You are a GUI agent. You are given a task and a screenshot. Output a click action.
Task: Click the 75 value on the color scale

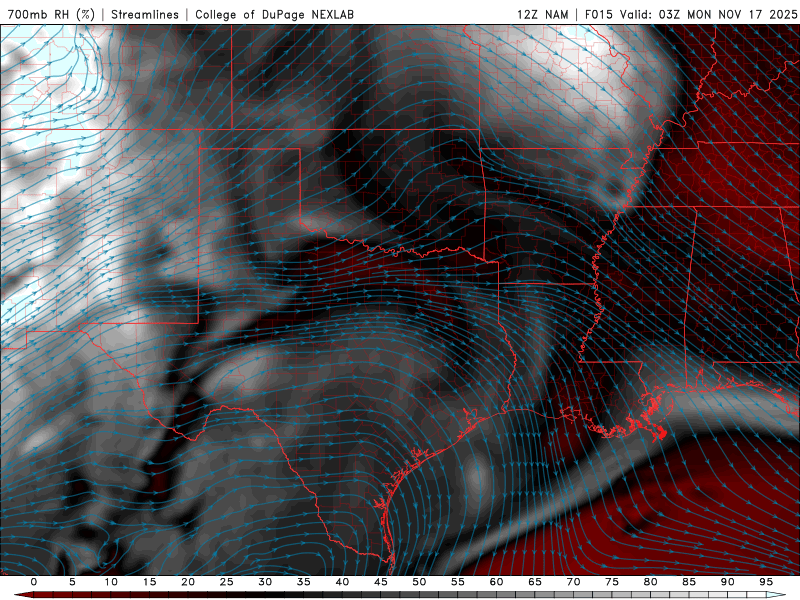click(x=612, y=582)
